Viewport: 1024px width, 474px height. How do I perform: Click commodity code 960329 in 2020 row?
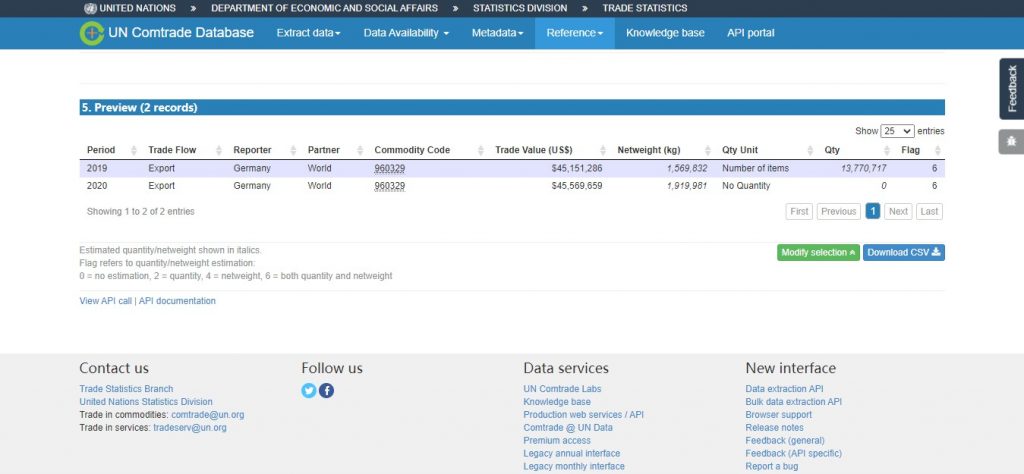click(x=390, y=186)
